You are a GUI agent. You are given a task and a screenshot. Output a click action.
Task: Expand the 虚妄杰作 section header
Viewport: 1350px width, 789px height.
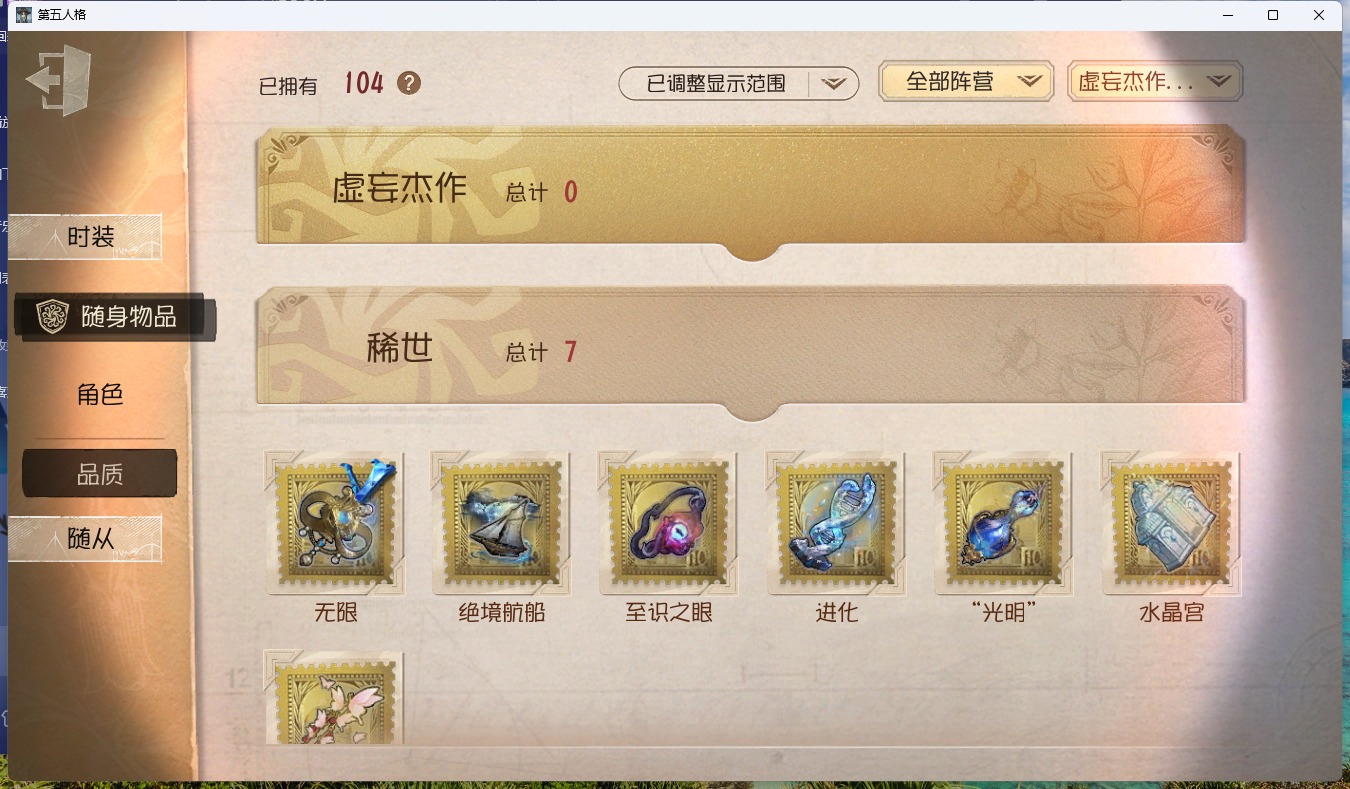[x=751, y=188]
